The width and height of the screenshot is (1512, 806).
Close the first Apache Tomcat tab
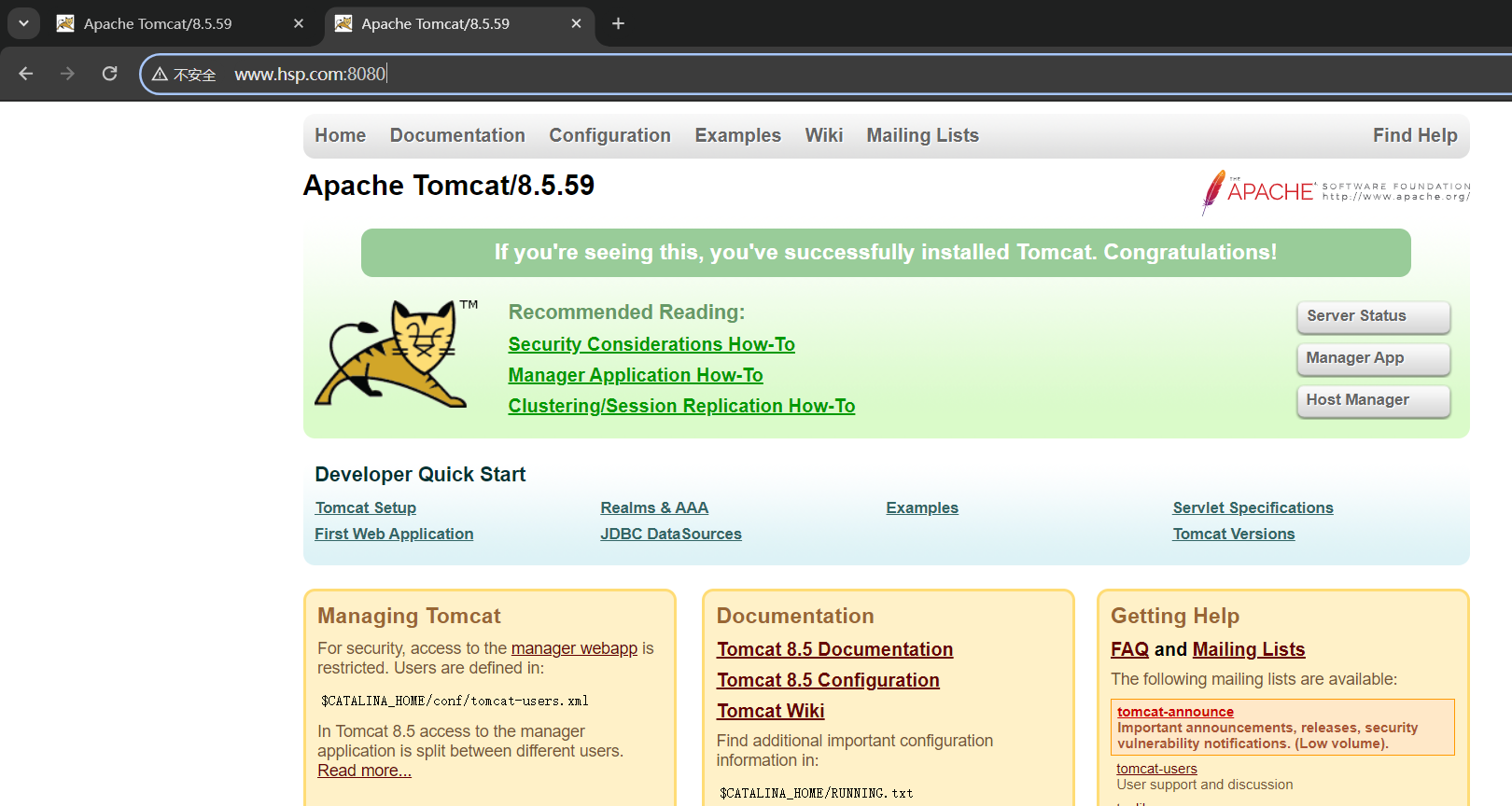tap(299, 23)
